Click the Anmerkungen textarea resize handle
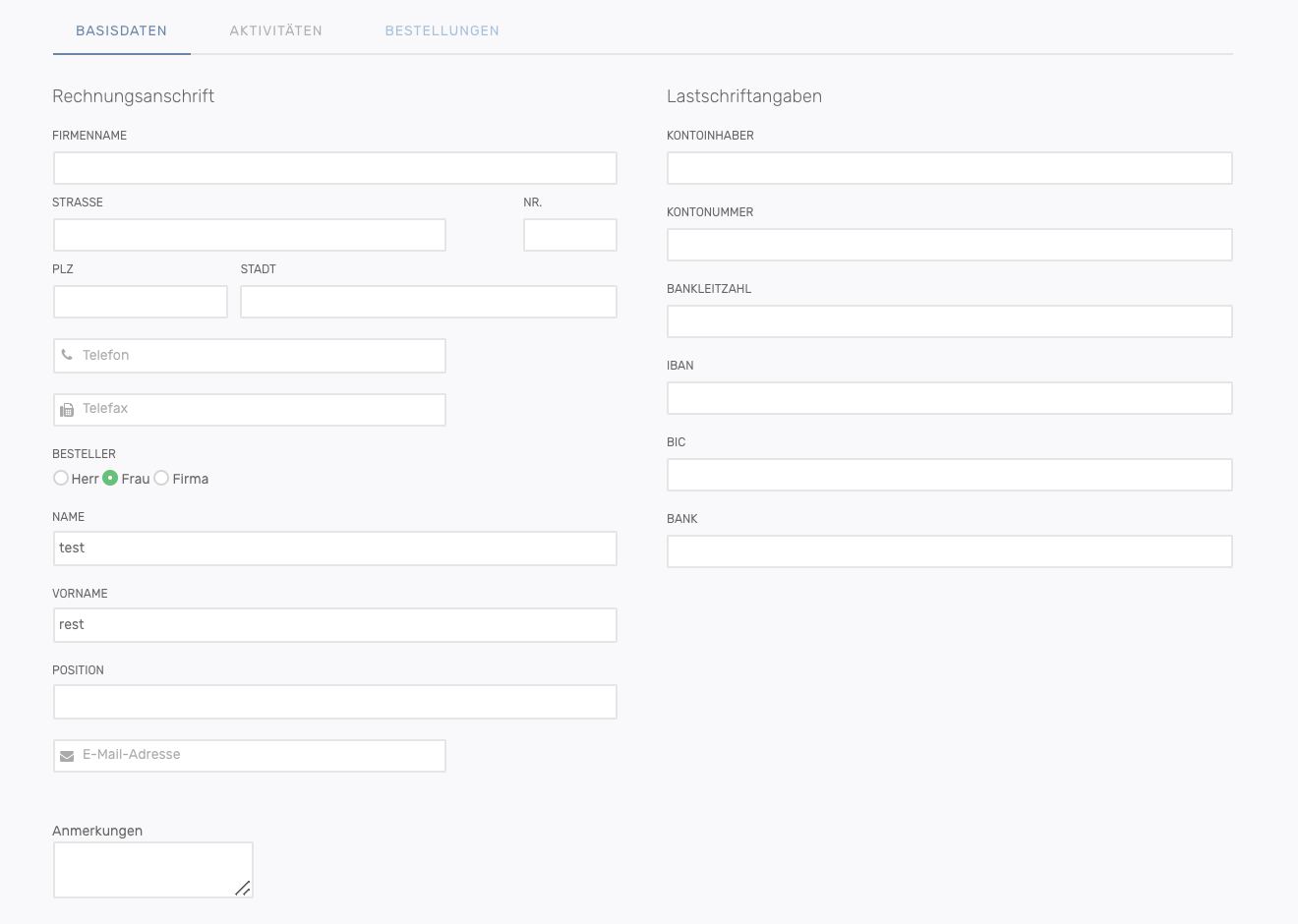This screenshot has height=924, width=1298. (242, 888)
